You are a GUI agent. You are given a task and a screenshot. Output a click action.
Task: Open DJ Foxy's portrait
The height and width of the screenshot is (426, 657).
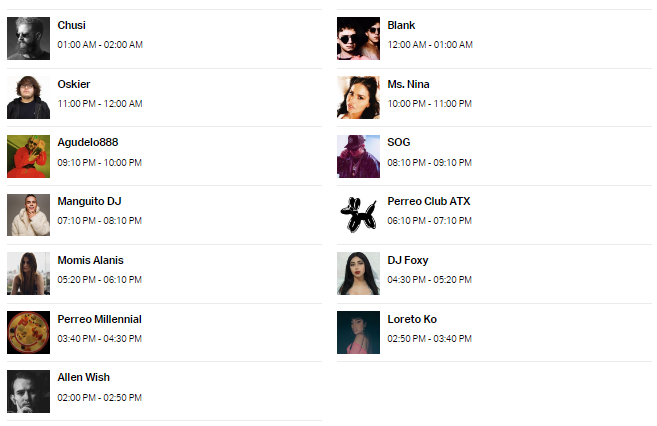point(358,274)
